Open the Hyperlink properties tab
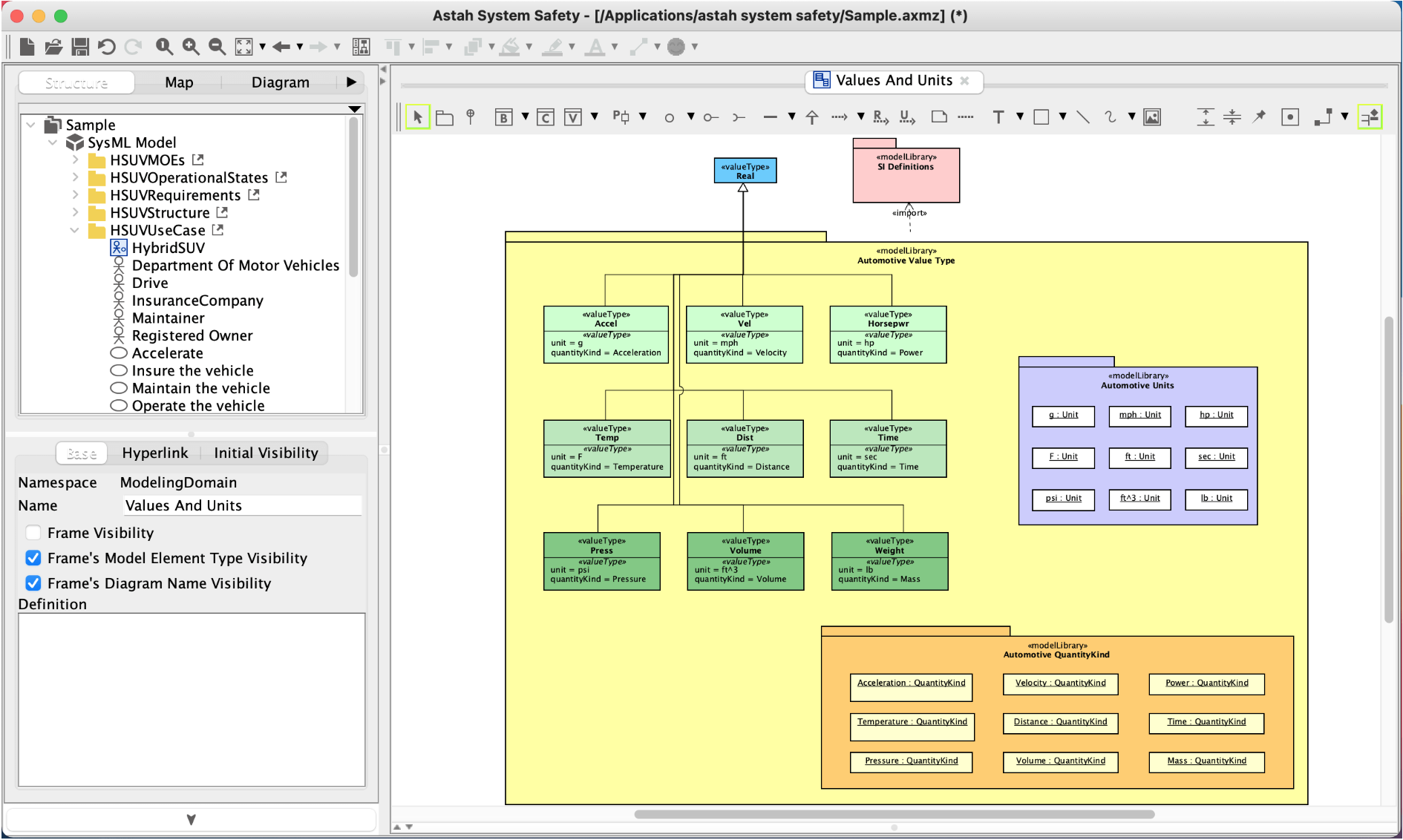 point(155,453)
